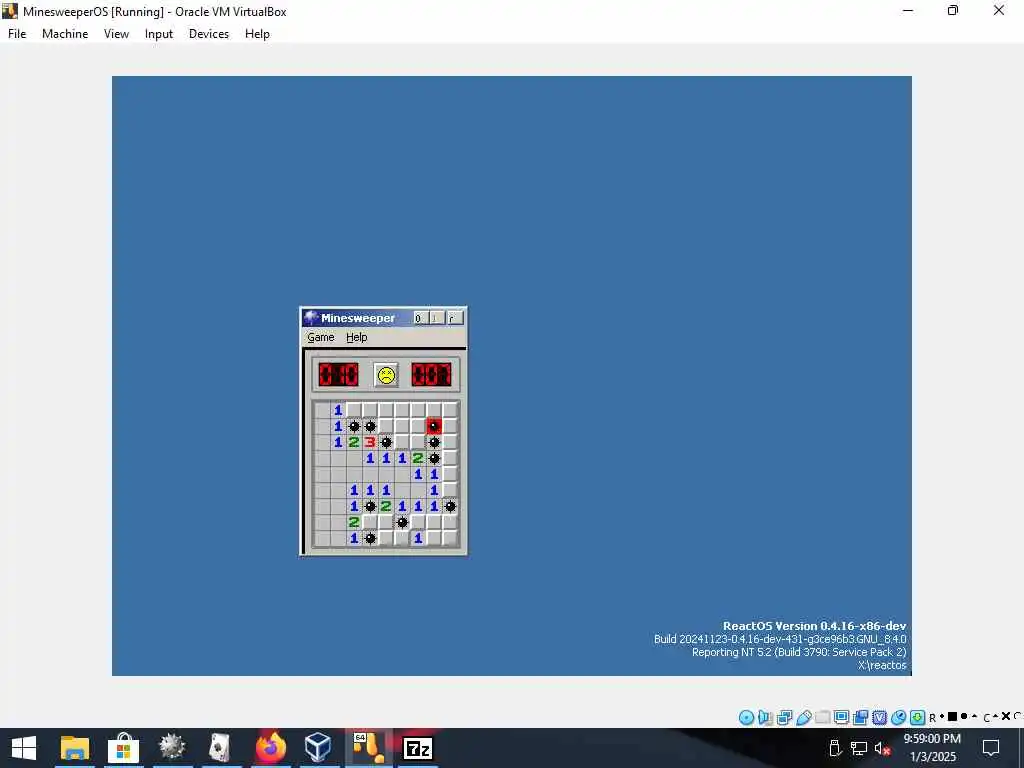
Task: Open the VirtualBox Help menu
Action: [x=257, y=34]
